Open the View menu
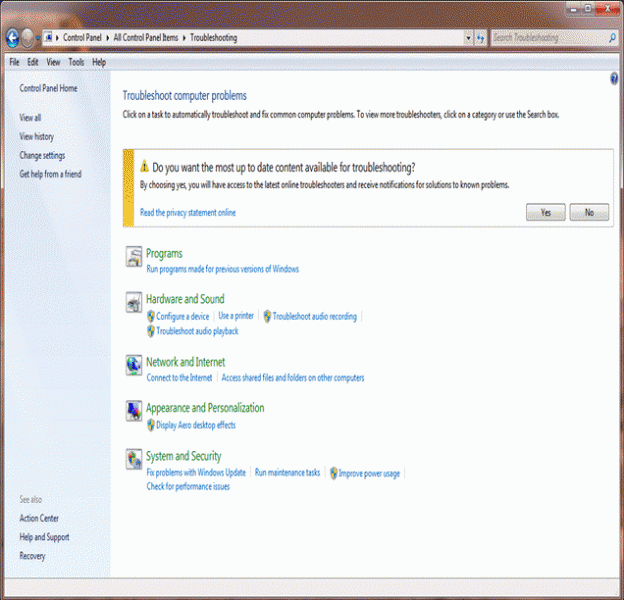624x600 pixels. 53,62
